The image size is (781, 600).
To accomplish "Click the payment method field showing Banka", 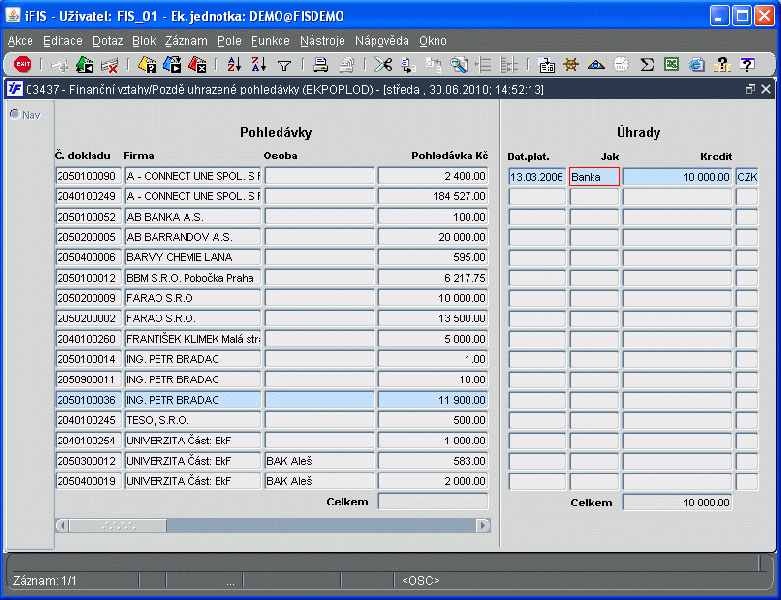I will pos(594,176).
